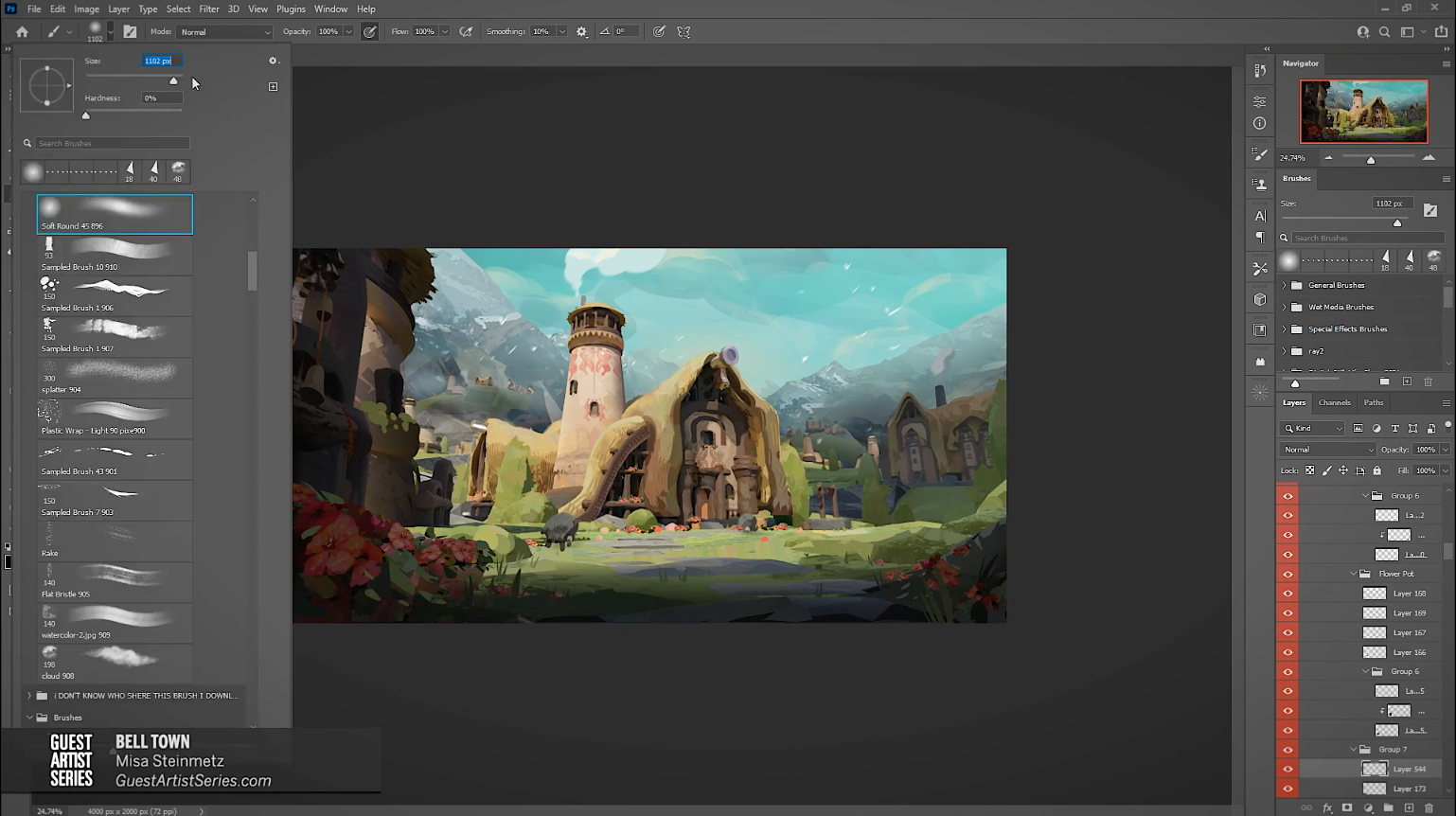Add a layer mask from Layers panel
1456x816 pixels.
pyautogui.click(x=1347, y=808)
